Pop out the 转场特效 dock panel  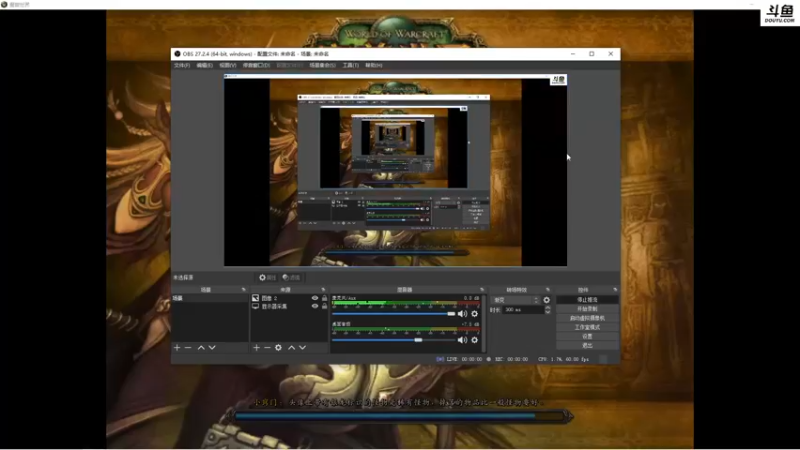tap(548, 290)
